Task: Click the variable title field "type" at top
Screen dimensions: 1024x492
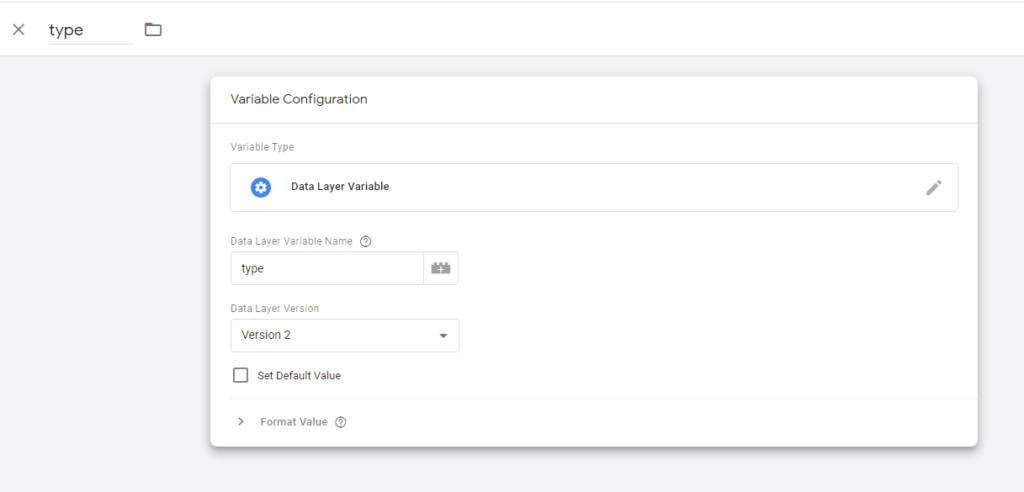Action: [90, 30]
